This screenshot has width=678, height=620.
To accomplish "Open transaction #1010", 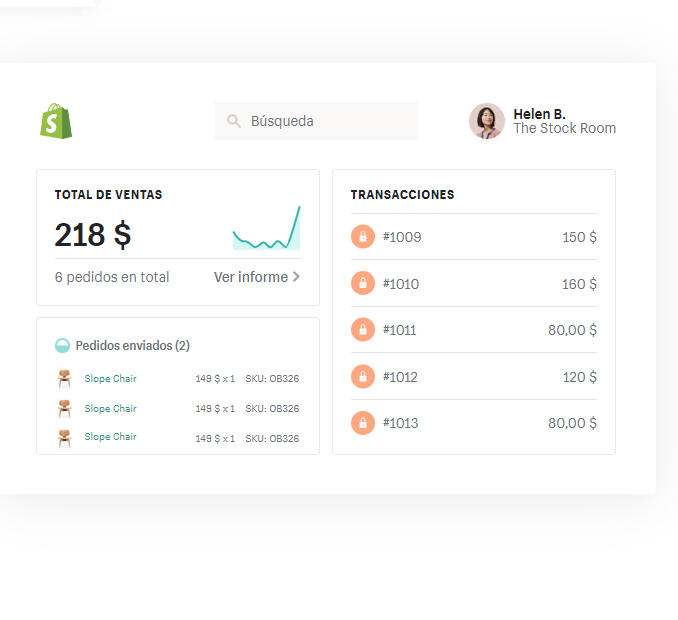I will [x=474, y=283].
